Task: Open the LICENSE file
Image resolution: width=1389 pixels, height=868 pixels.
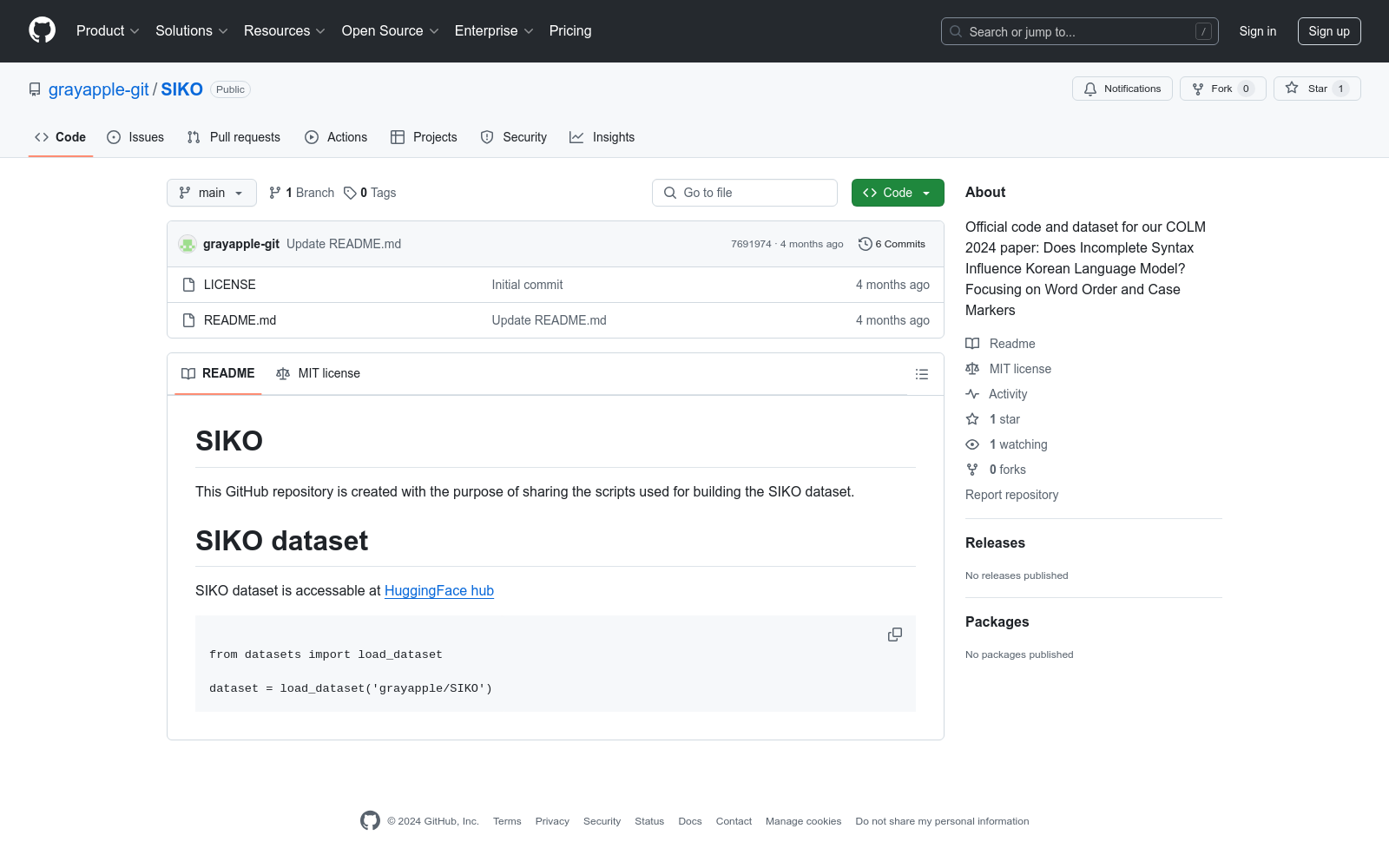Action: pos(230,285)
